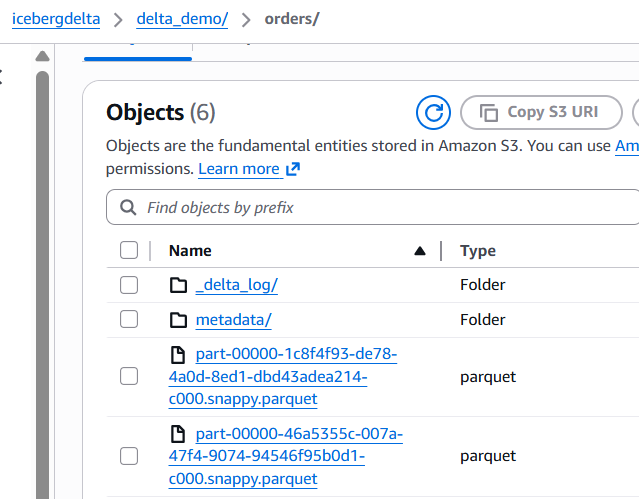The height and width of the screenshot is (499, 639).
Task: Click the folder icon next to metadata/
Action: pyautogui.click(x=179, y=320)
